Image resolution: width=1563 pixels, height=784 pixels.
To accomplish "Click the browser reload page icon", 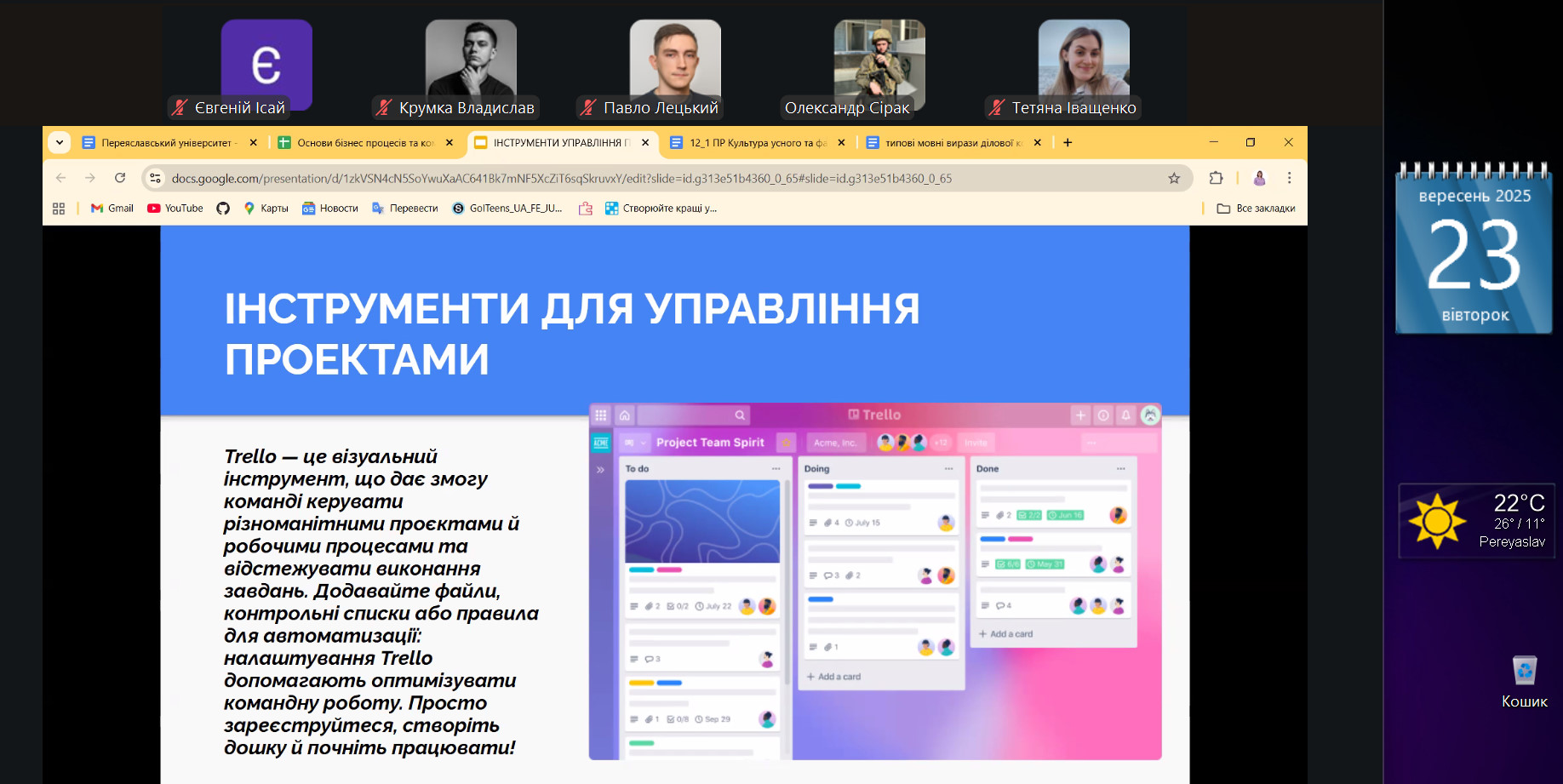I will coord(120,178).
